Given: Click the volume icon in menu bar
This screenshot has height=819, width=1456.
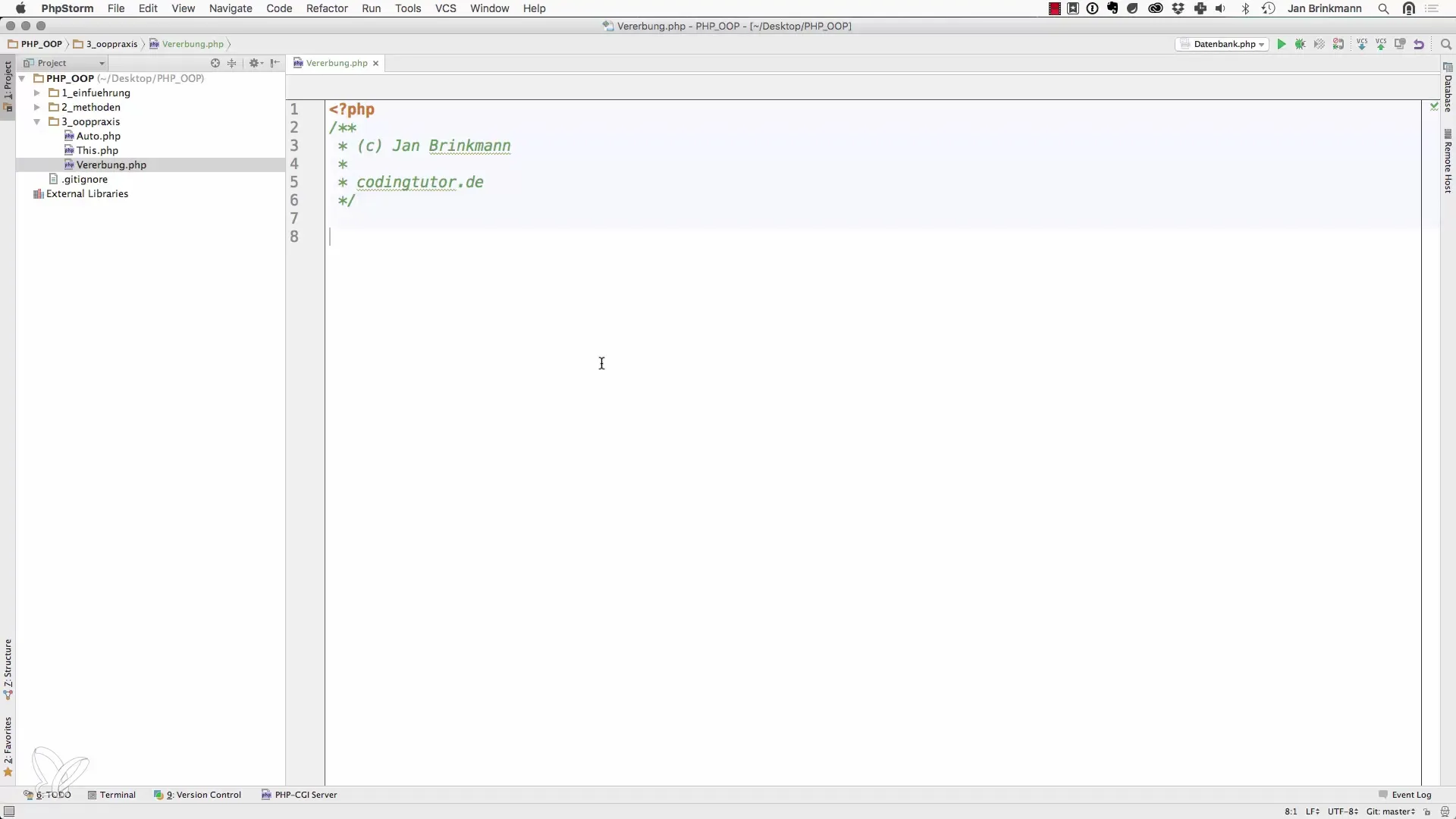Looking at the screenshot, I should coord(1220,8).
